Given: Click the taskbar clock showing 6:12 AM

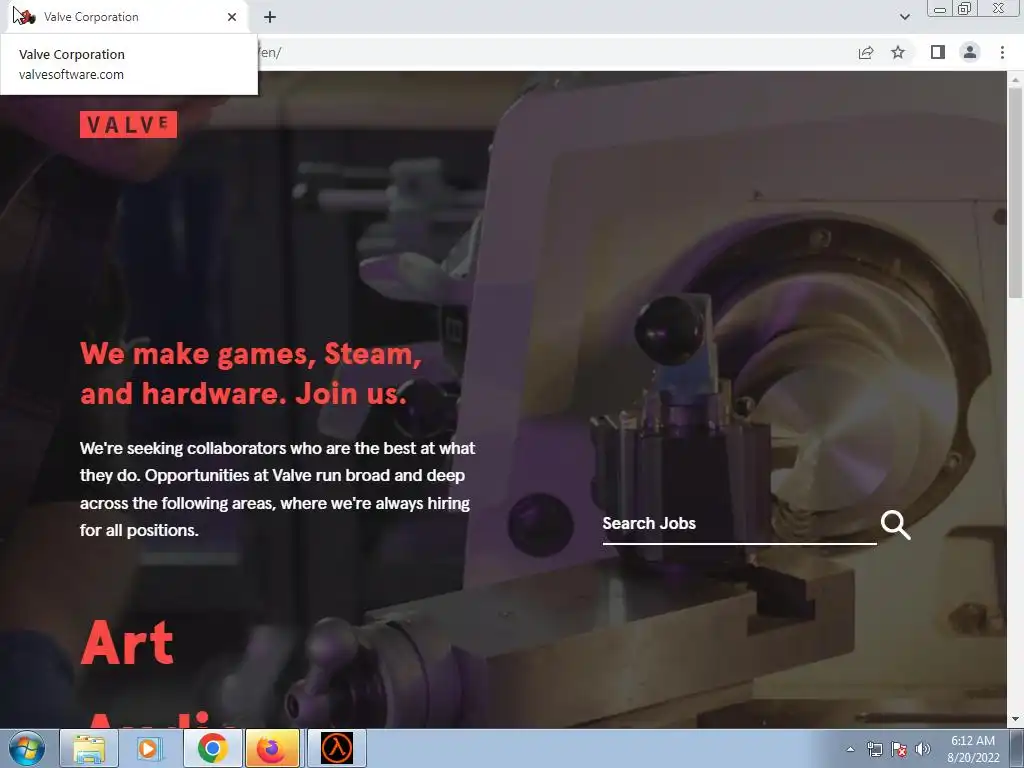Looking at the screenshot, I should 973,749.
